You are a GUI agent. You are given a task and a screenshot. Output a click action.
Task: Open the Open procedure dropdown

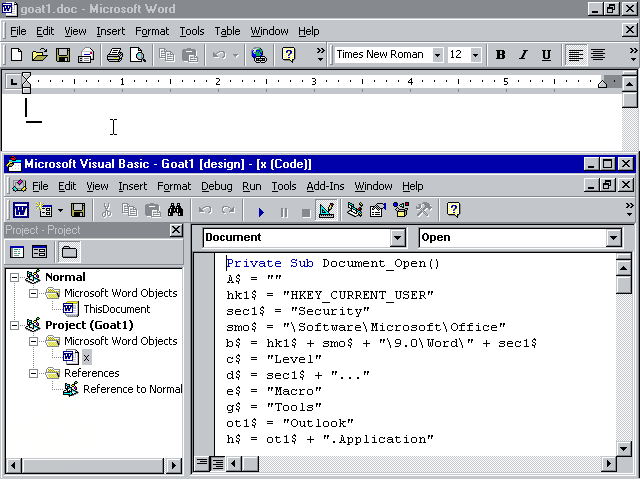coord(613,238)
